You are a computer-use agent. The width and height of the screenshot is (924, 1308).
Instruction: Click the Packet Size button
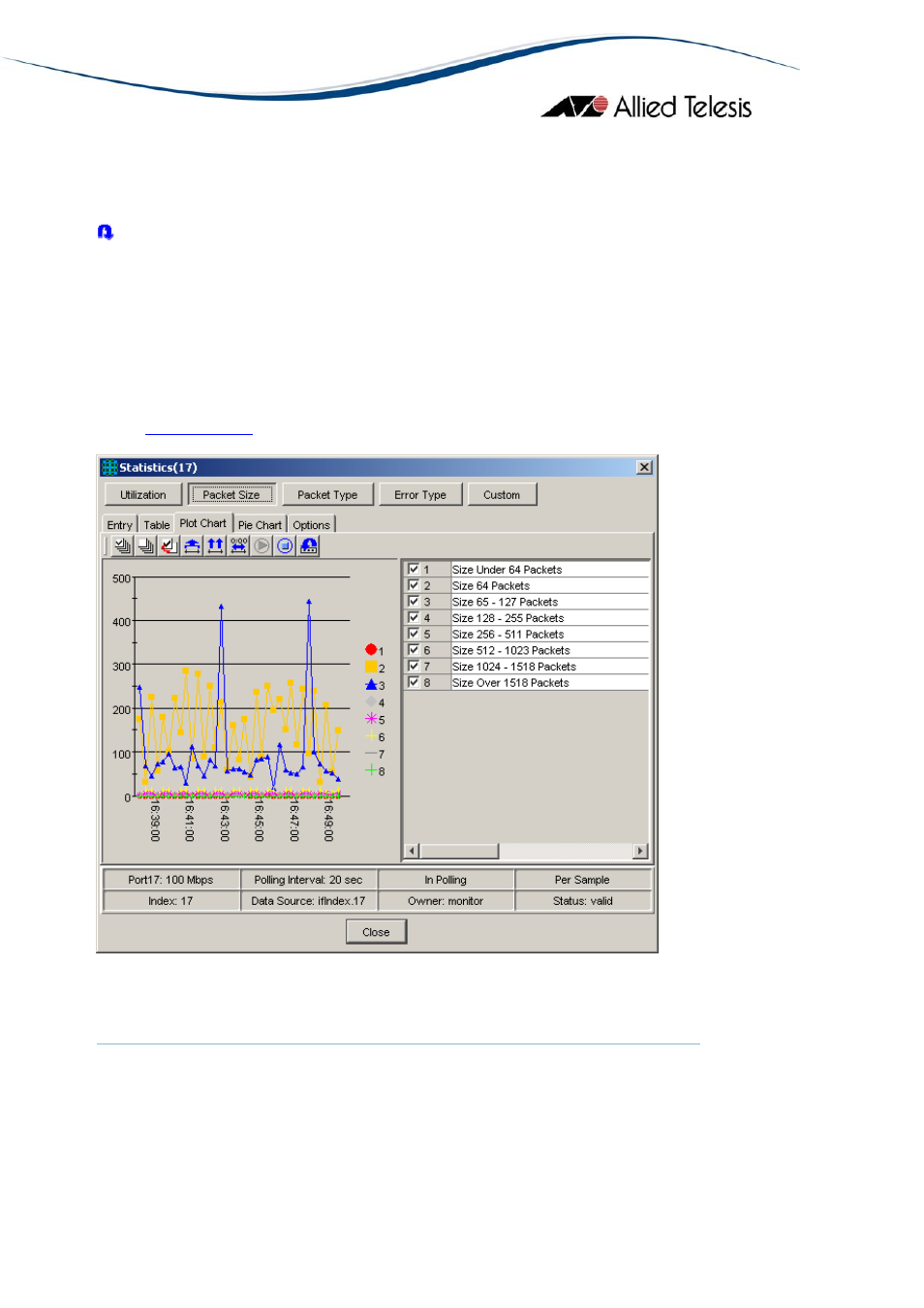tap(231, 495)
